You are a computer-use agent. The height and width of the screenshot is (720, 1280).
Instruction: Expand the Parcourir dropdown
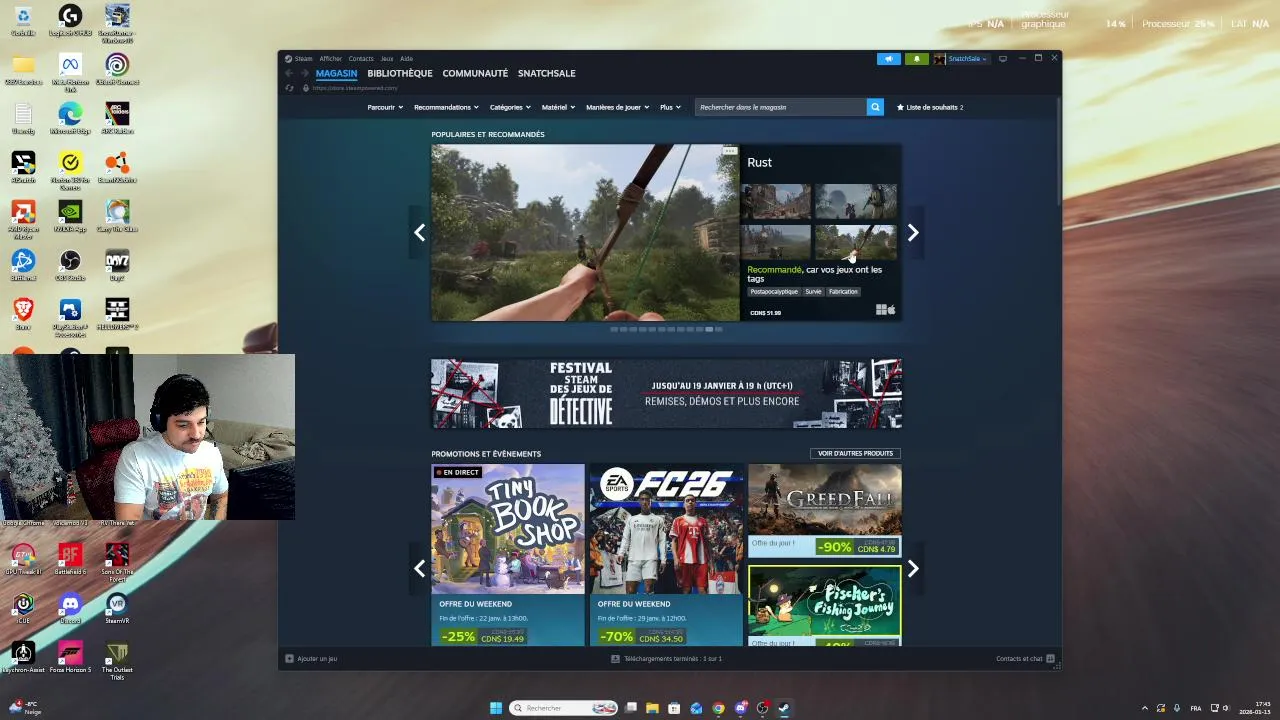pyautogui.click(x=385, y=107)
